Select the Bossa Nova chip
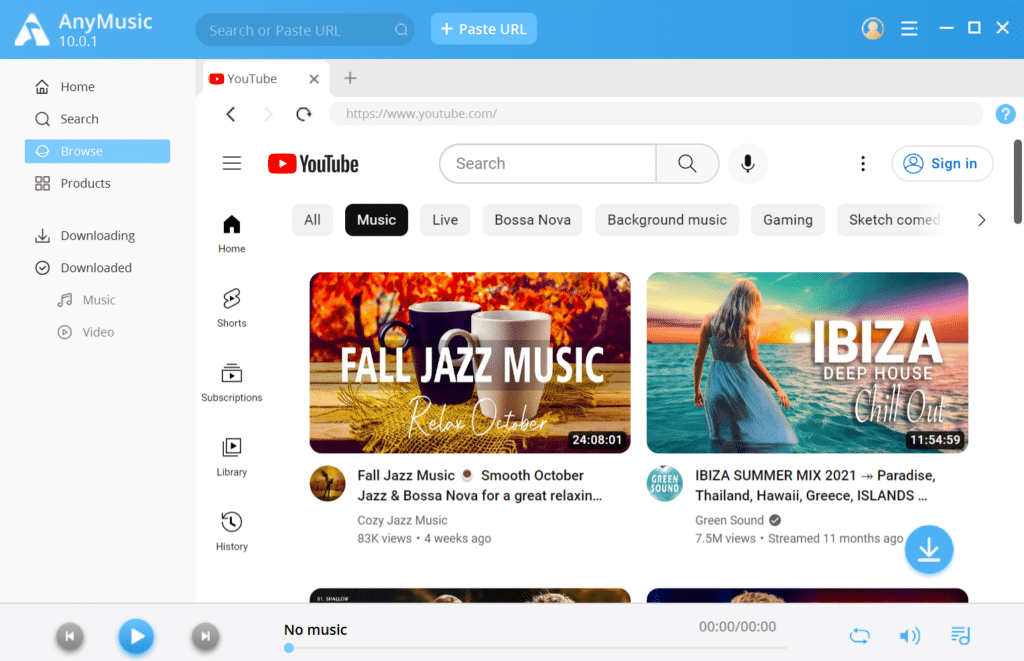The width and height of the screenshot is (1024, 661). point(532,220)
